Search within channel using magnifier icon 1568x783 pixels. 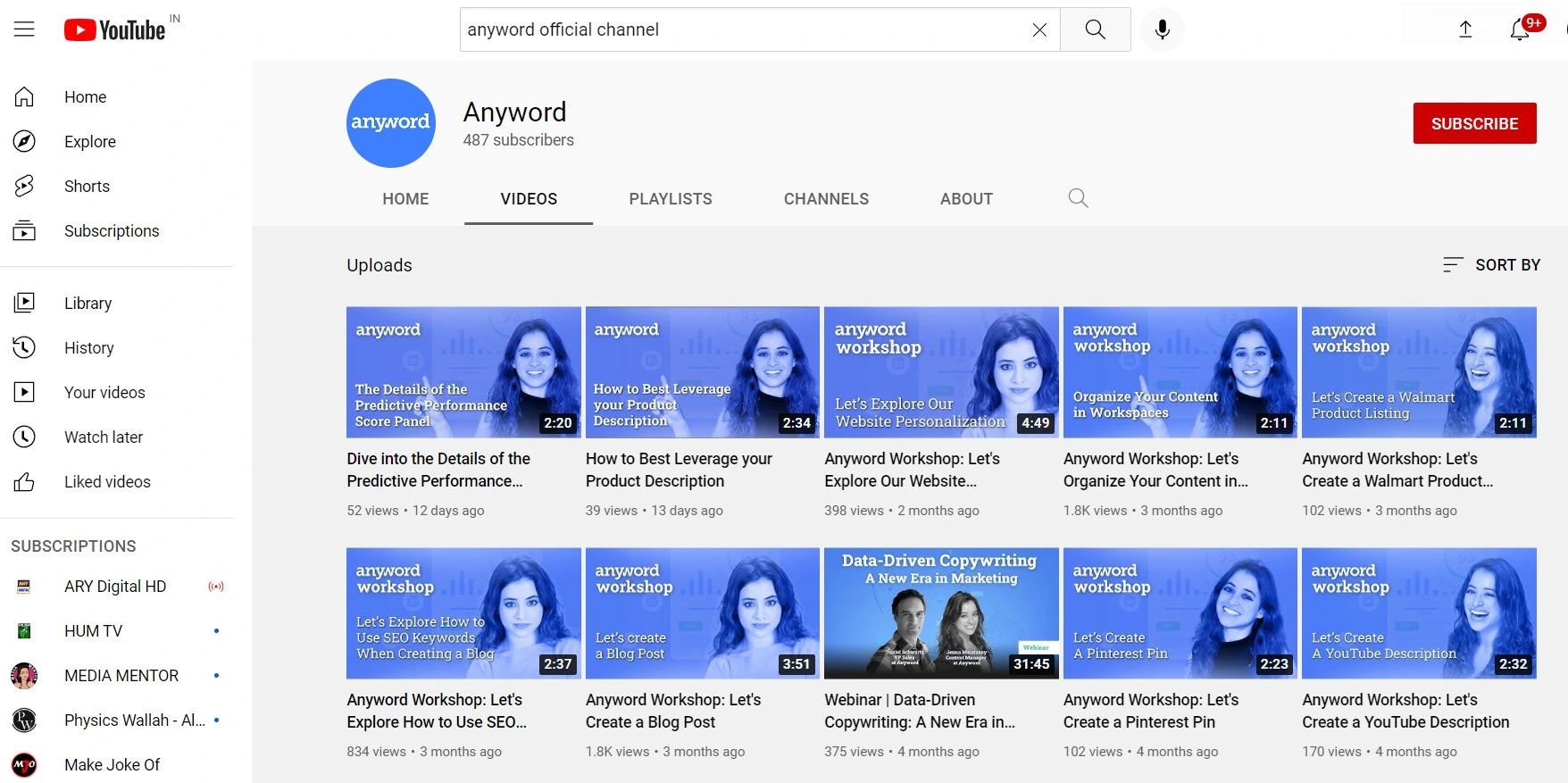(x=1078, y=198)
